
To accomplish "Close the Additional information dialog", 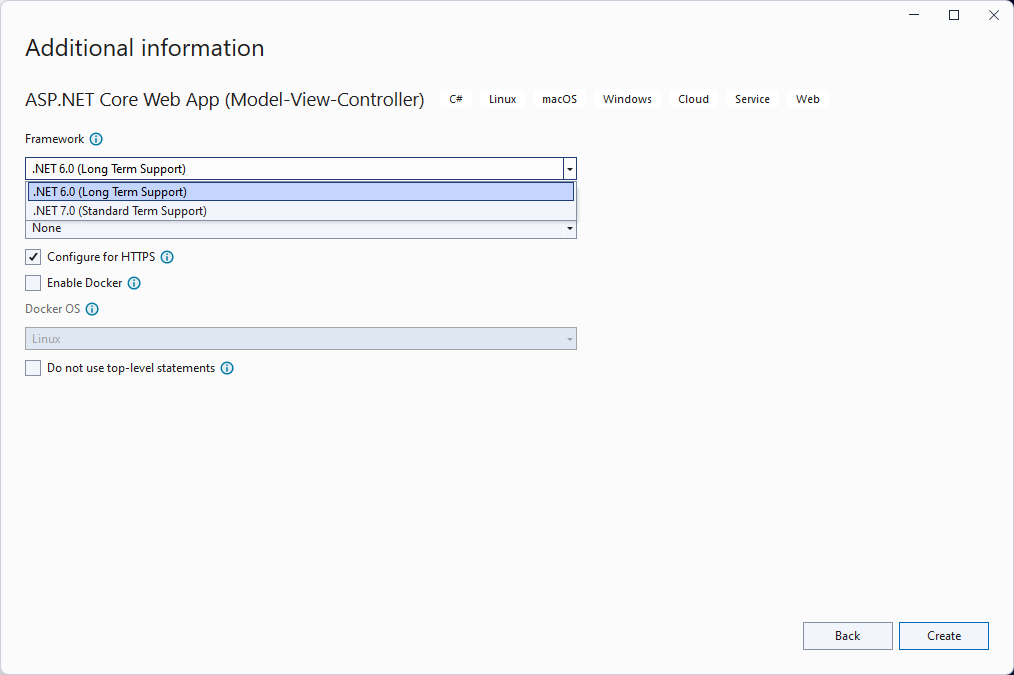I will [994, 15].
